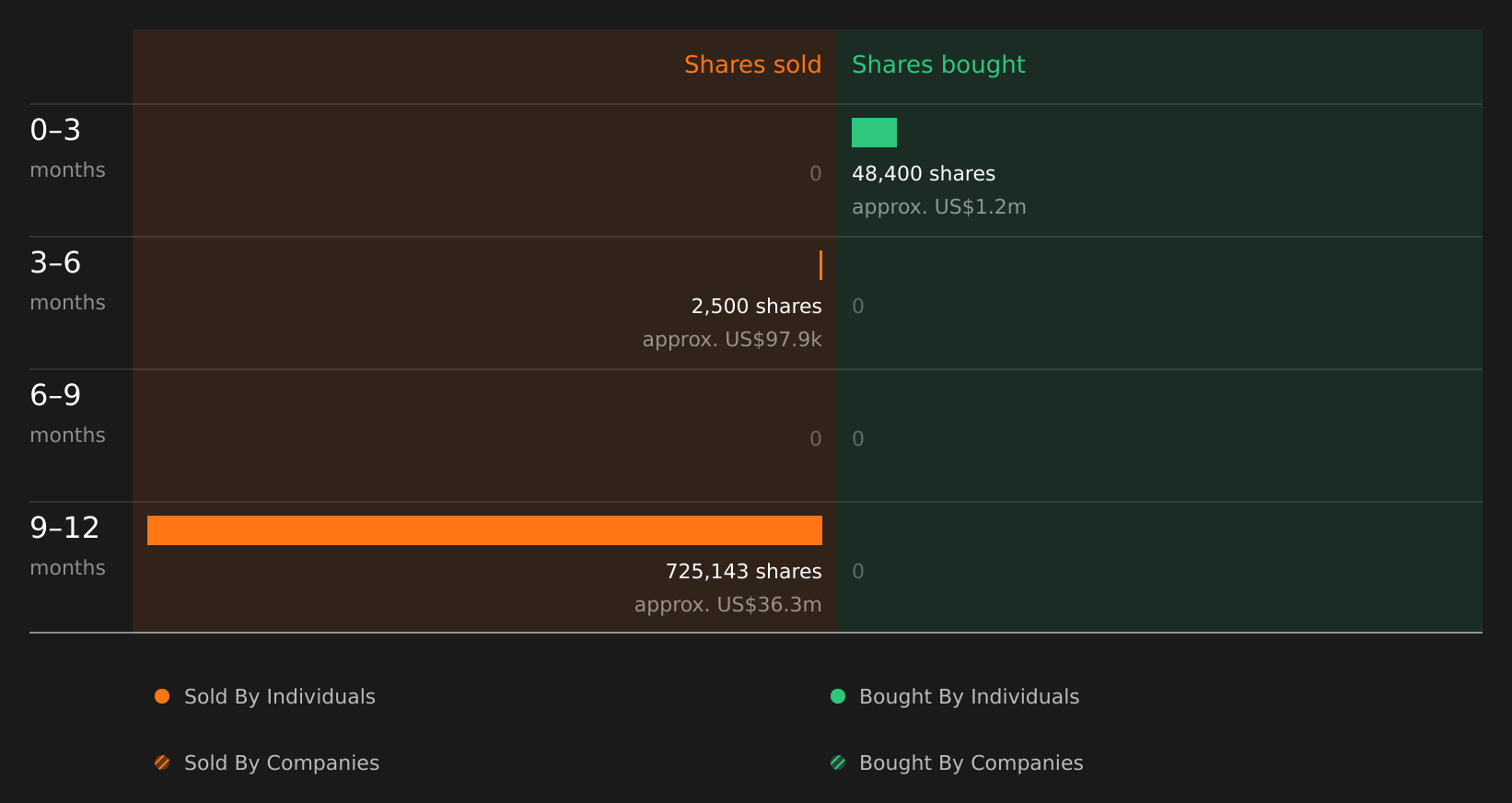Click the Shares bought column header
Screen dimensions: 1512x803
tap(938, 64)
